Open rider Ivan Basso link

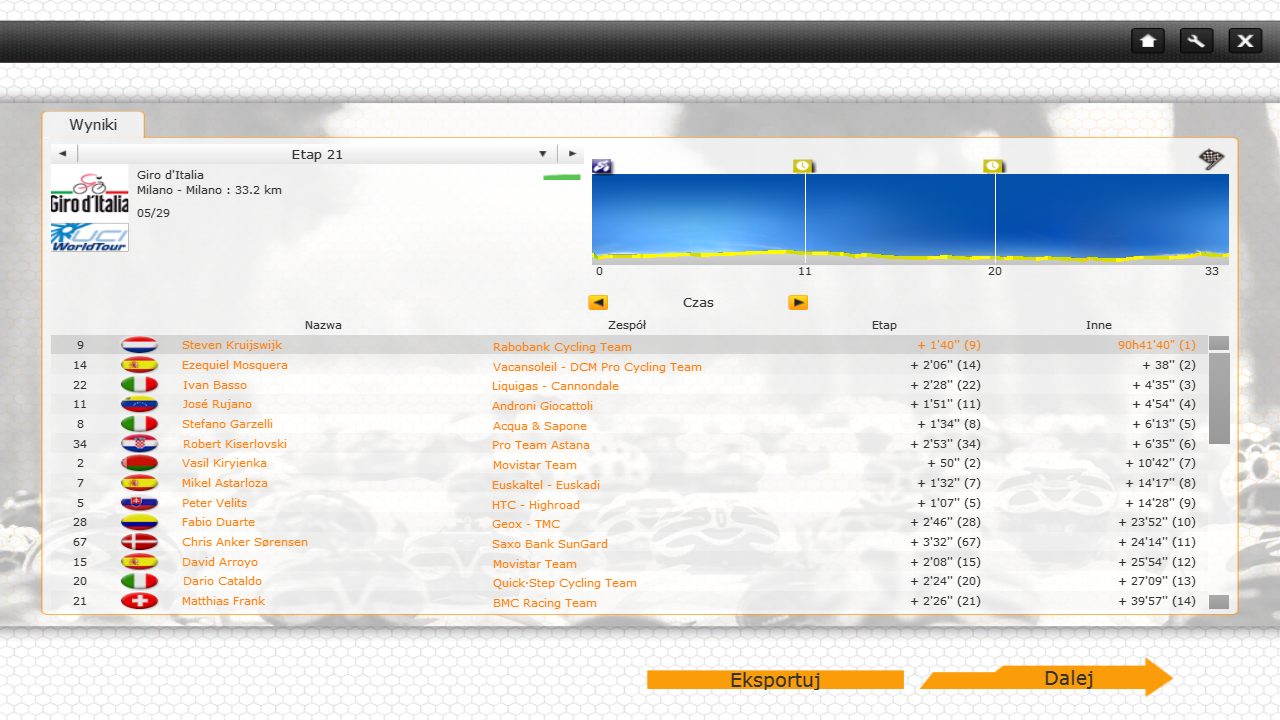point(215,385)
